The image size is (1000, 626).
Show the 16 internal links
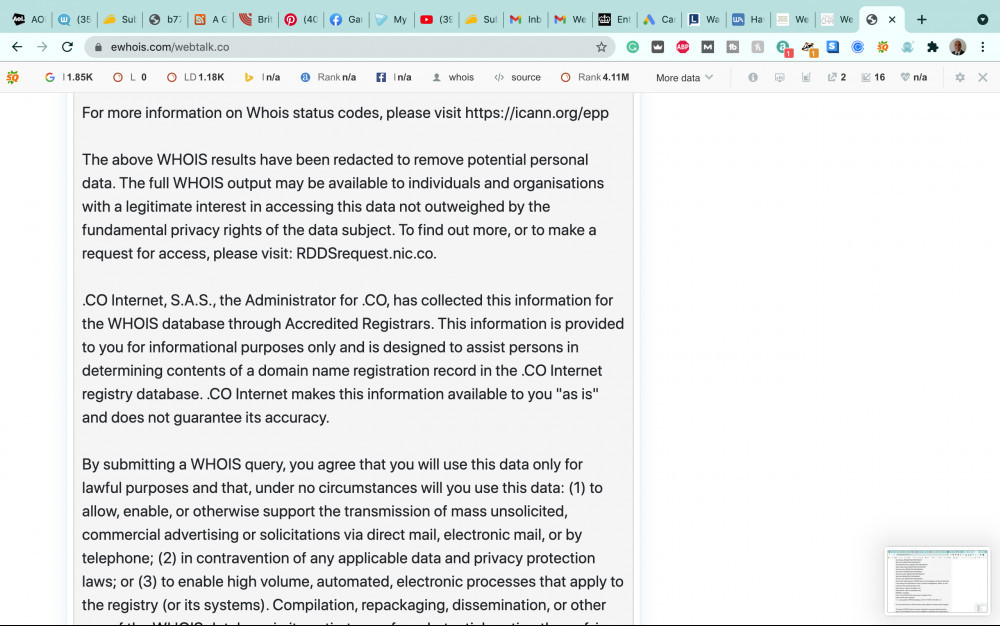[873, 77]
